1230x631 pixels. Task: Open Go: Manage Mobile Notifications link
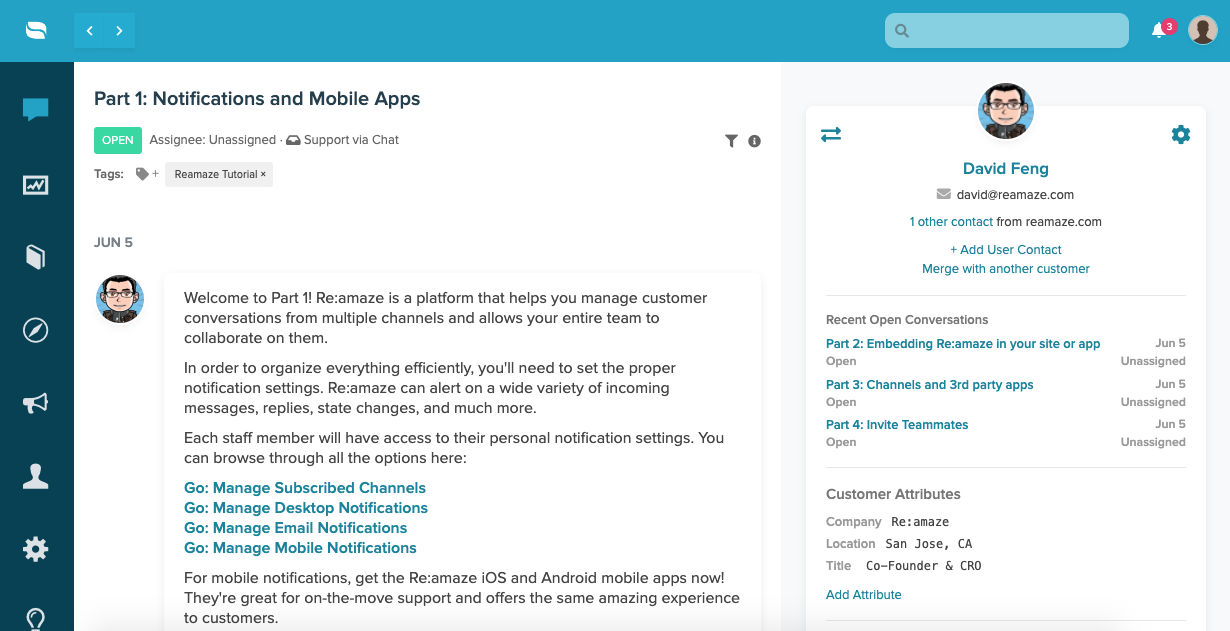(x=300, y=548)
